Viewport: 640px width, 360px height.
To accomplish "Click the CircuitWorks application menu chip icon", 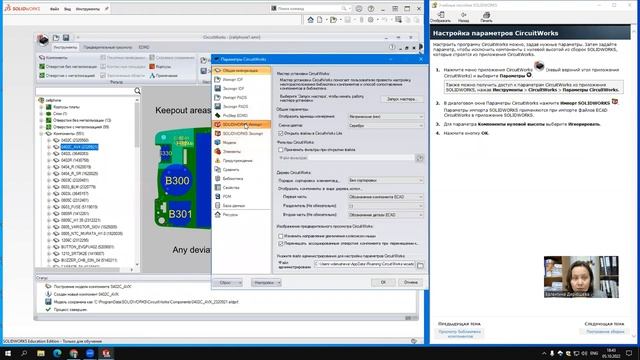I will 42,39.
